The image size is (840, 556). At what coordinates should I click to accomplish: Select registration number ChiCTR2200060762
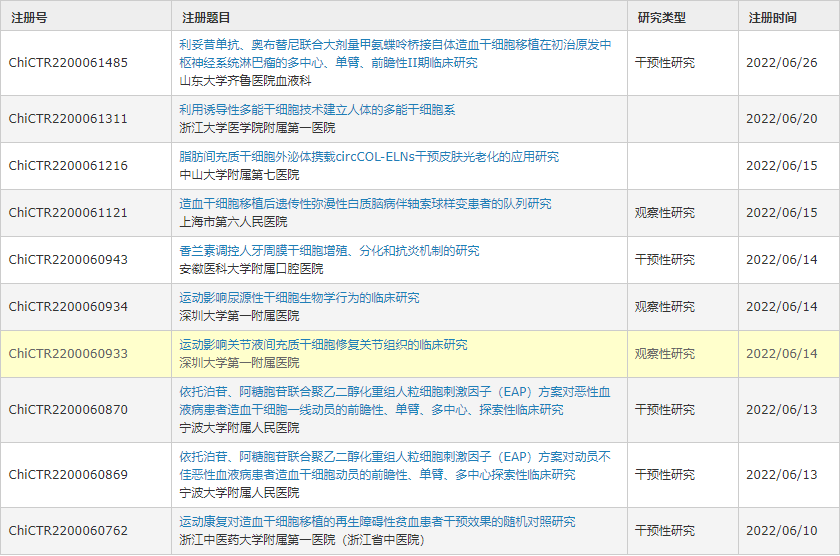[x=68, y=531]
